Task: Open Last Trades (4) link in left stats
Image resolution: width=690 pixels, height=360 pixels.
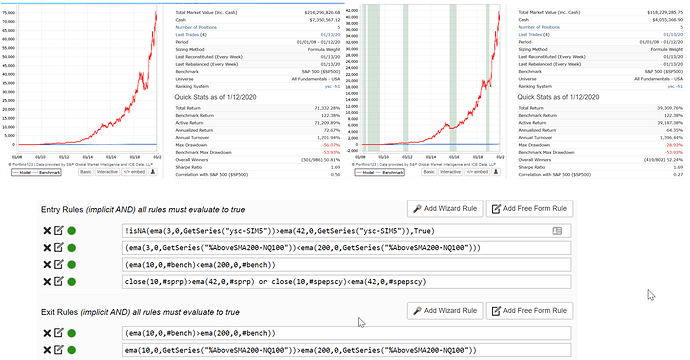Action: click(x=191, y=35)
